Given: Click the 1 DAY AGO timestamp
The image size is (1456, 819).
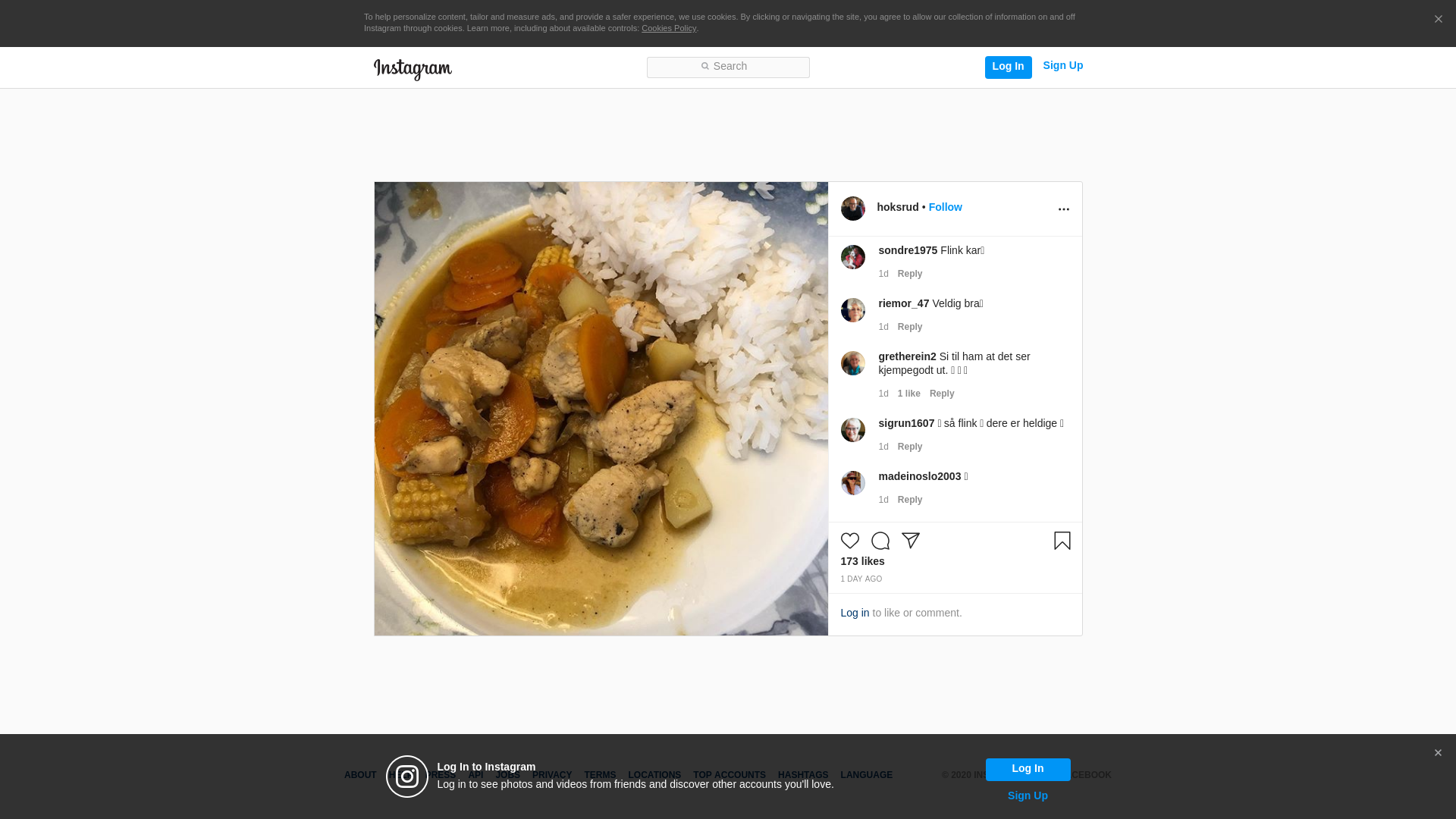Looking at the screenshot, I should [861, 579].
